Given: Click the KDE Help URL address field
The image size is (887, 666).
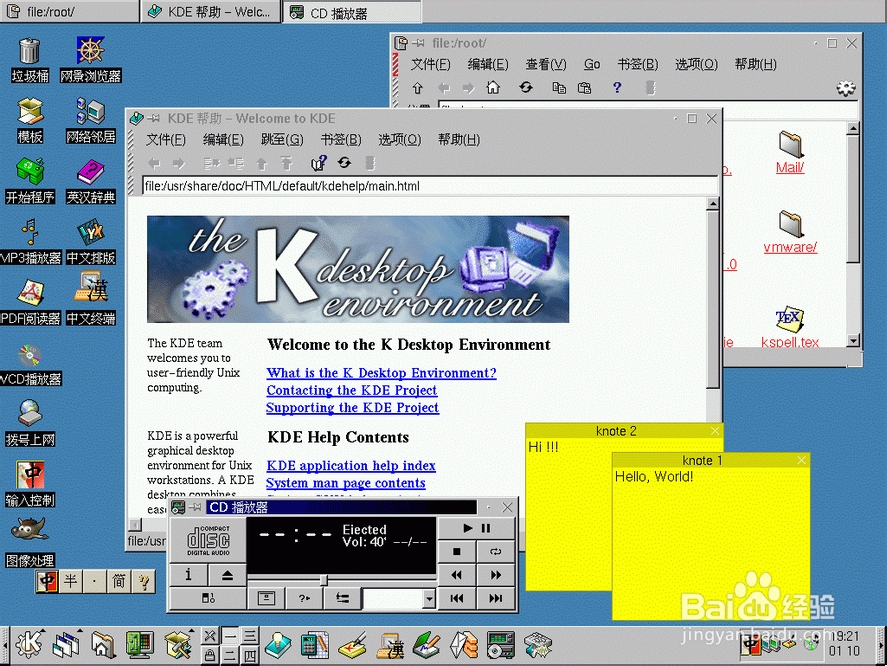Looking at the screenshot, I should point(430,186).
